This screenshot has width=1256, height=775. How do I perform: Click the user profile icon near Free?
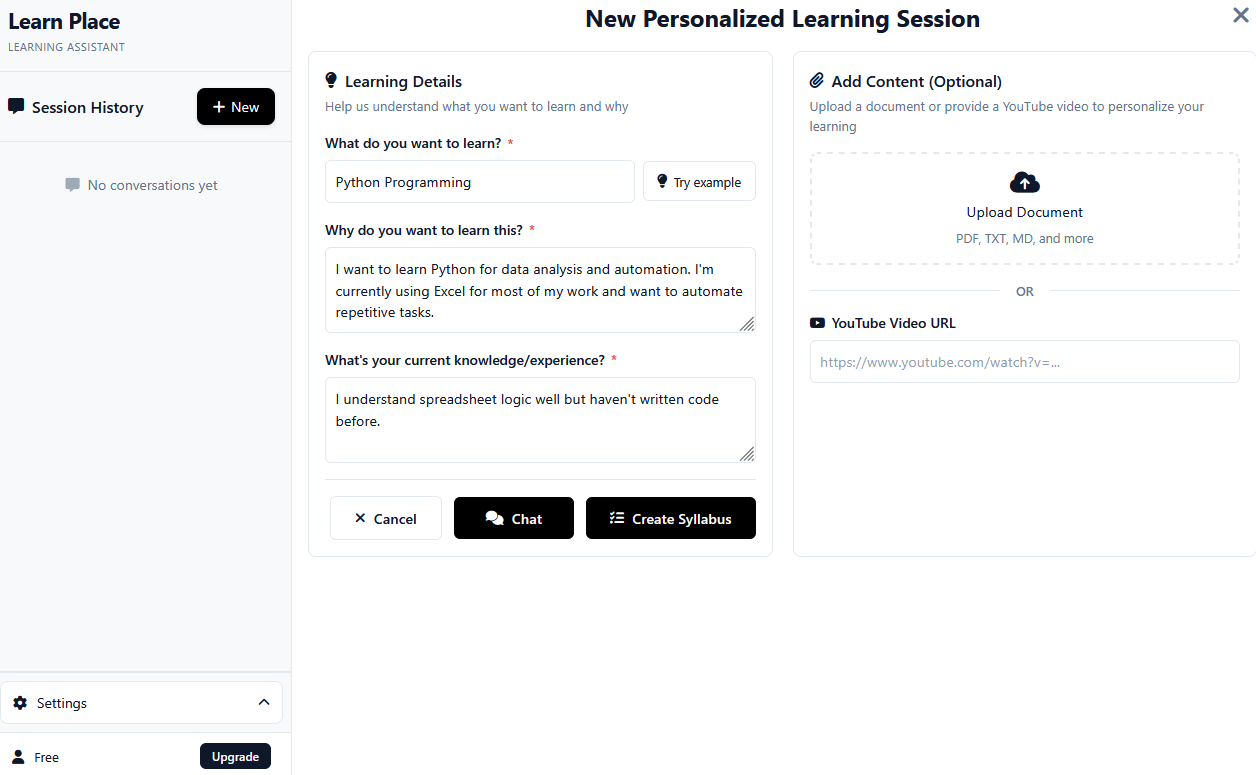click(18, 757)
